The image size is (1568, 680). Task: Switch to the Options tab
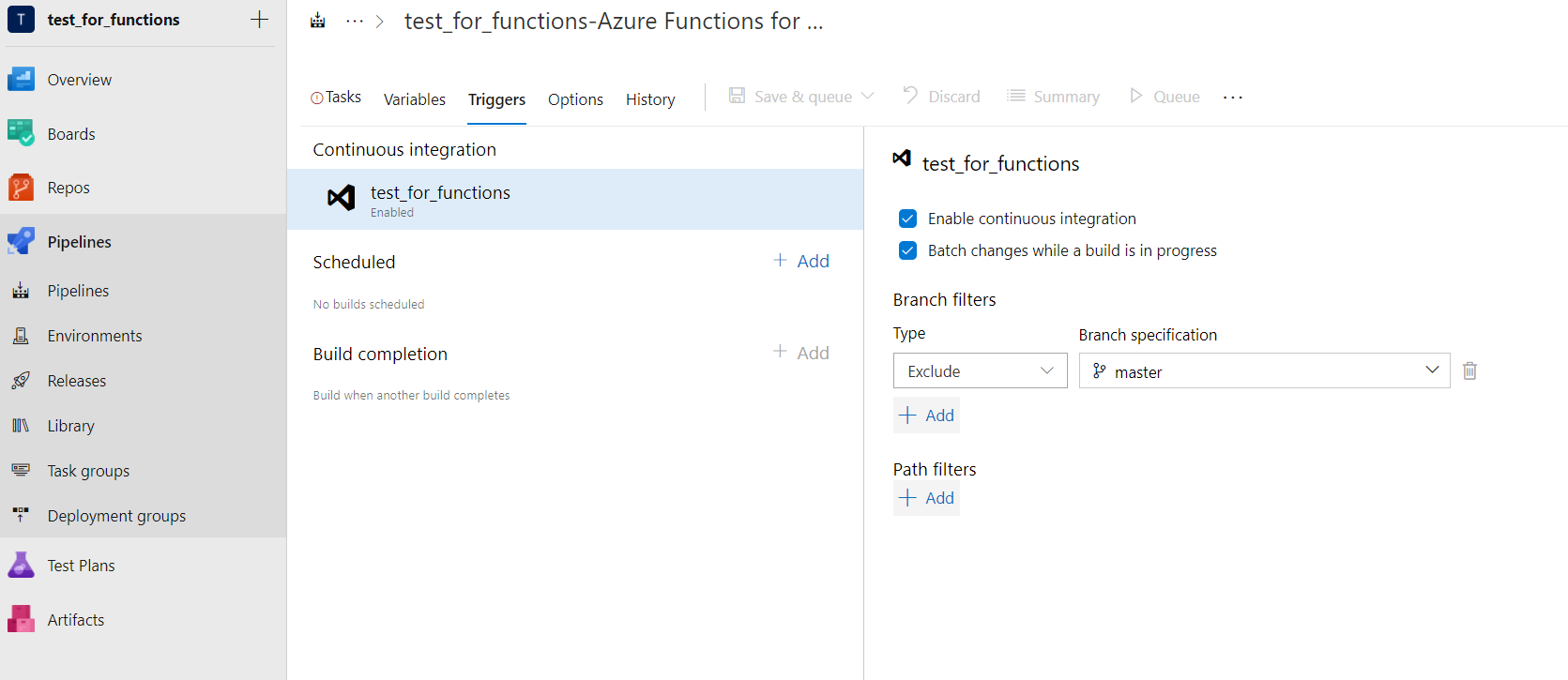(x=575, y=99)
